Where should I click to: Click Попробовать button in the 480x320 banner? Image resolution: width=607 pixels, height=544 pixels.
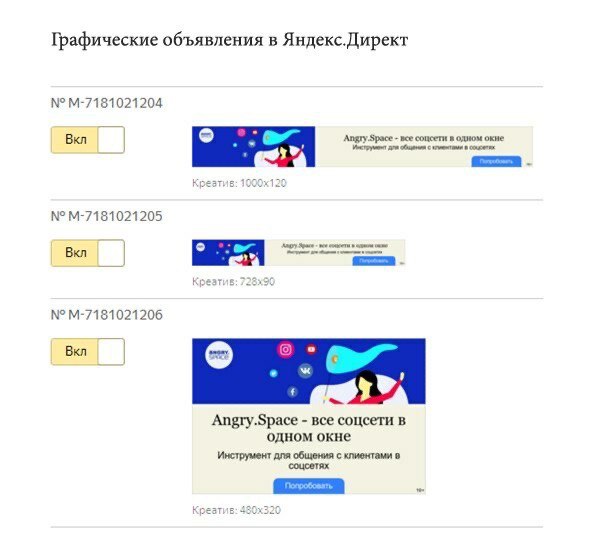click(309, 486)
